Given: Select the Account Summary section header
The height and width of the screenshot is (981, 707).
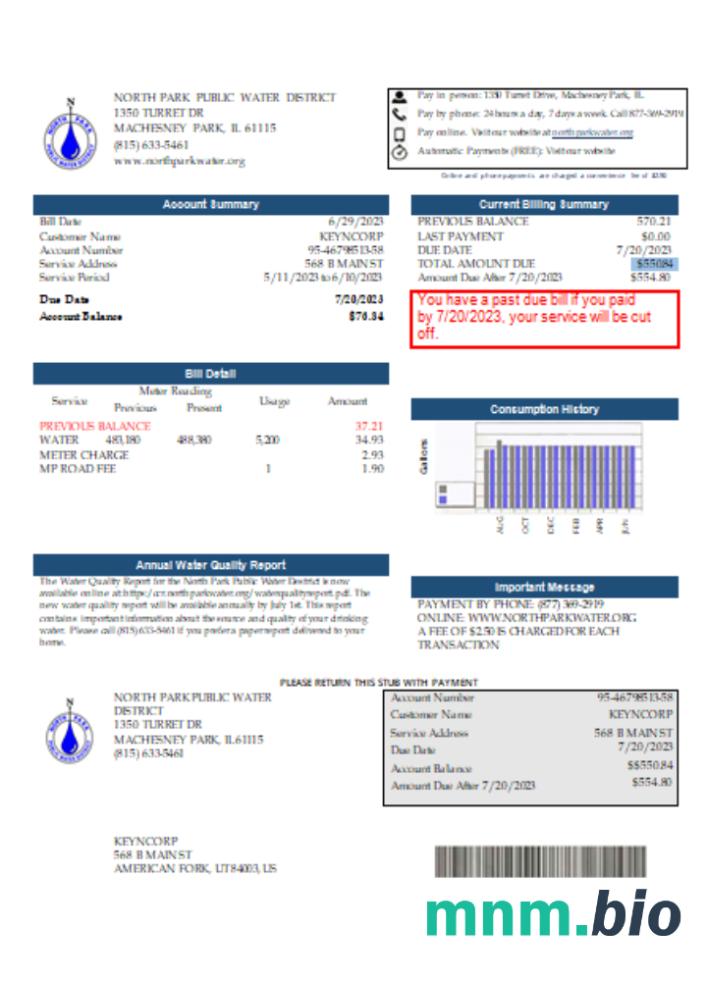Looking at the screenshot, I should click(210, 204).
